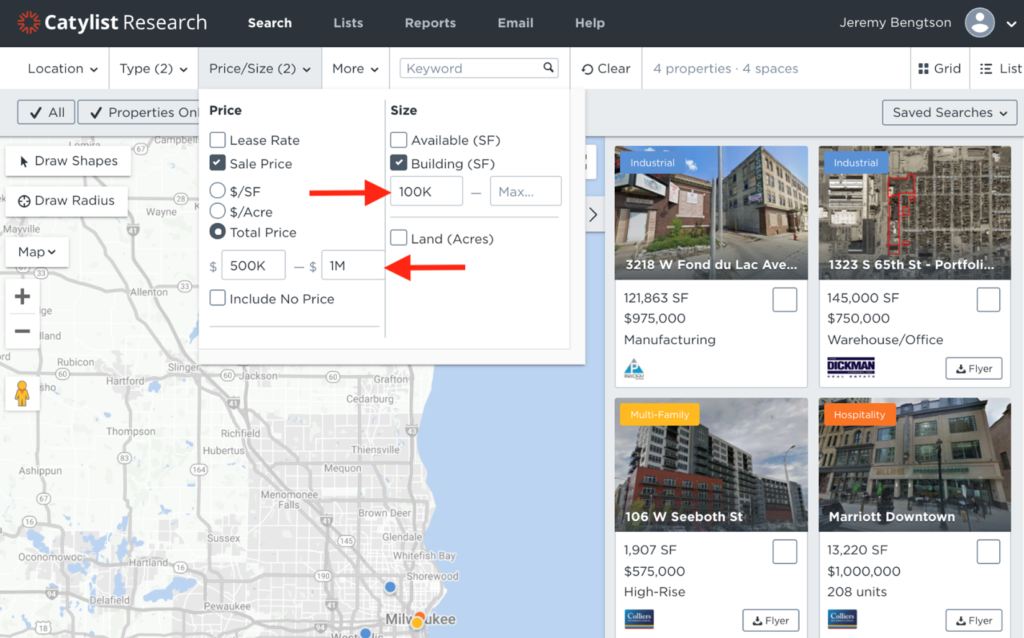Enable the Land (Acres) checkbox

click(x=398, y=238)
